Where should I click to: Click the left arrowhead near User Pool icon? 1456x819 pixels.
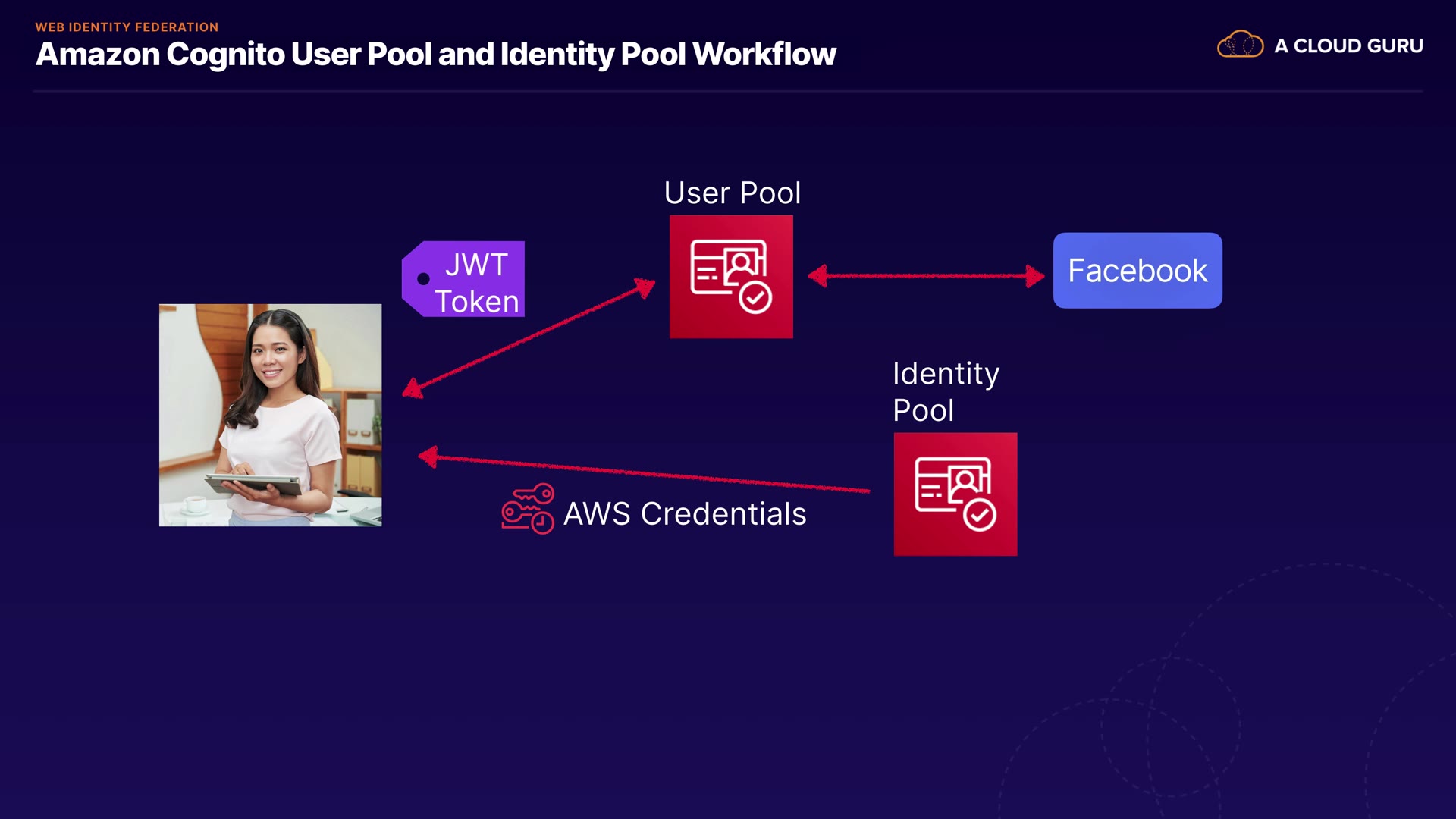(x=817, y=276)
